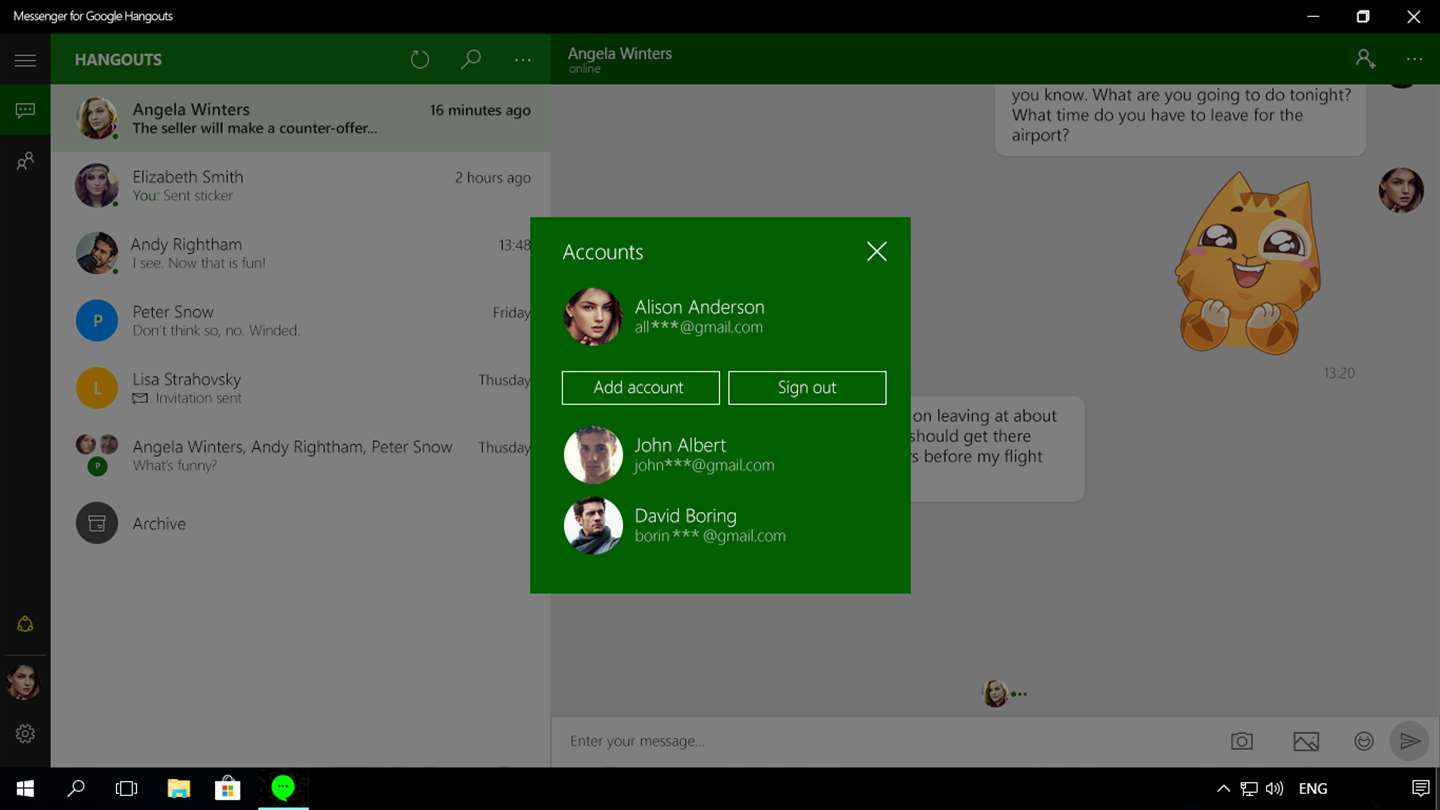Open the volume speaker tray icon

coord(1274,789)
